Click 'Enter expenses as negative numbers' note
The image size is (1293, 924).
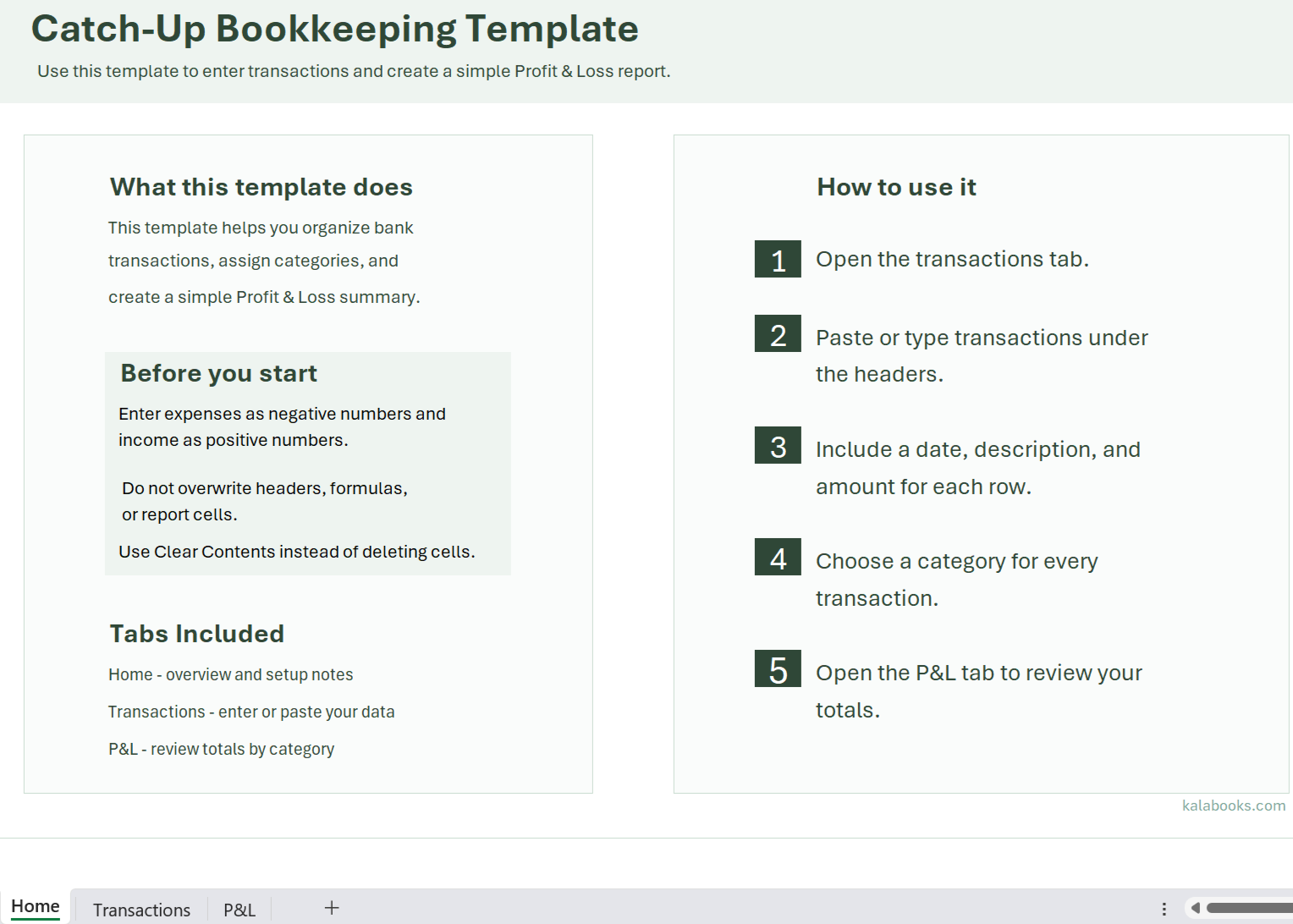(x=282, y=426)
